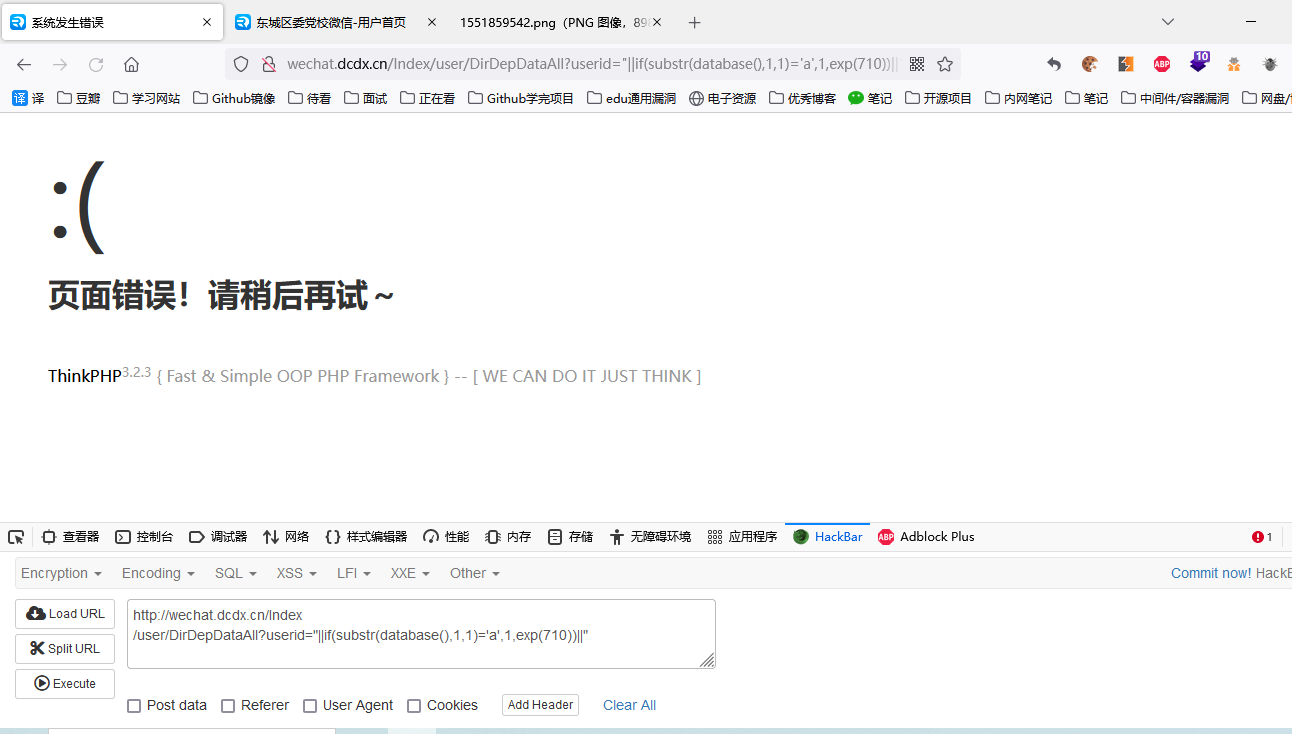Open the error count indicator in devtools
The image size is (1292, 734).
click(x=1262, y=537)
